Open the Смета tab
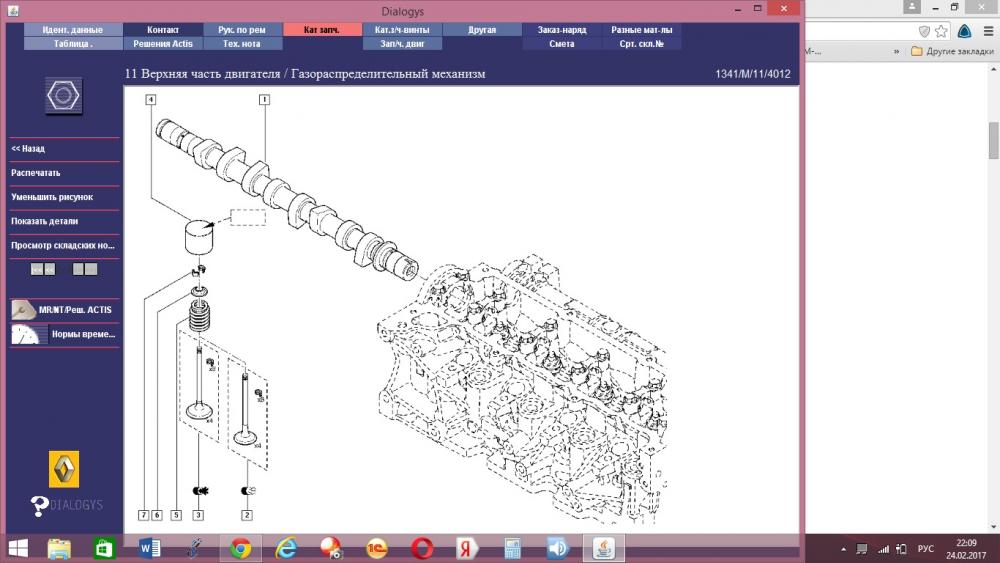The height and width of the screenshot is (563, 1000). (x=561, y=43)
